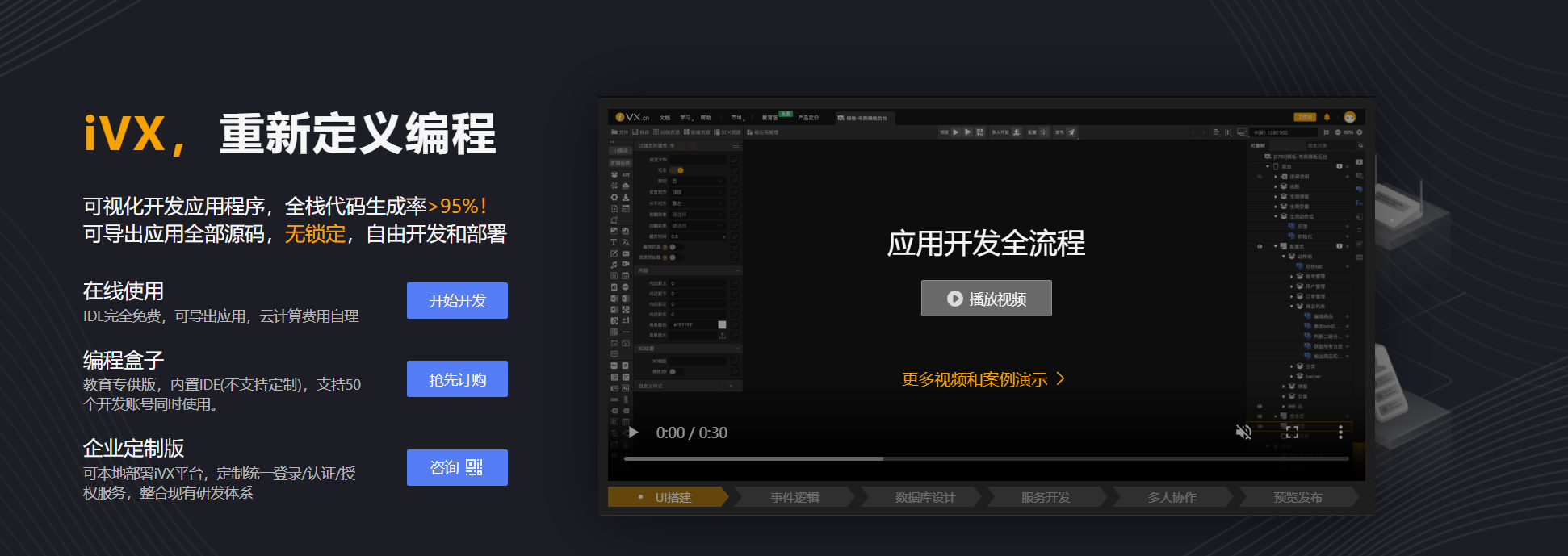Image resolution: width=1568 pixels, height=556 pixels.
Task: Open the 水平对齐 靠左 dropdown
Action: point(698,203)
